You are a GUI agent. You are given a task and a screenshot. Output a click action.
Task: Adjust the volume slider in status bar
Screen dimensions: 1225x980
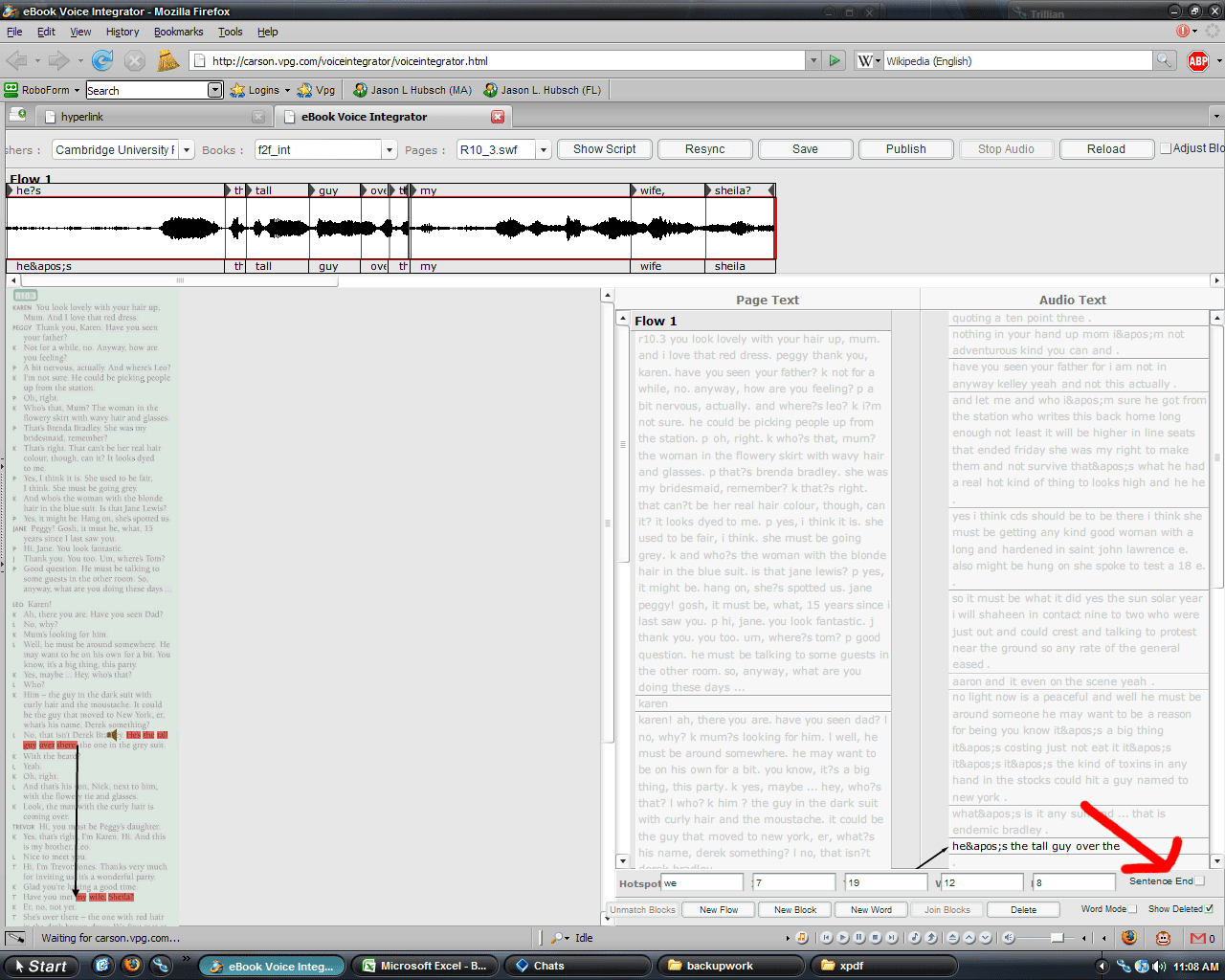coord(1057,938)
